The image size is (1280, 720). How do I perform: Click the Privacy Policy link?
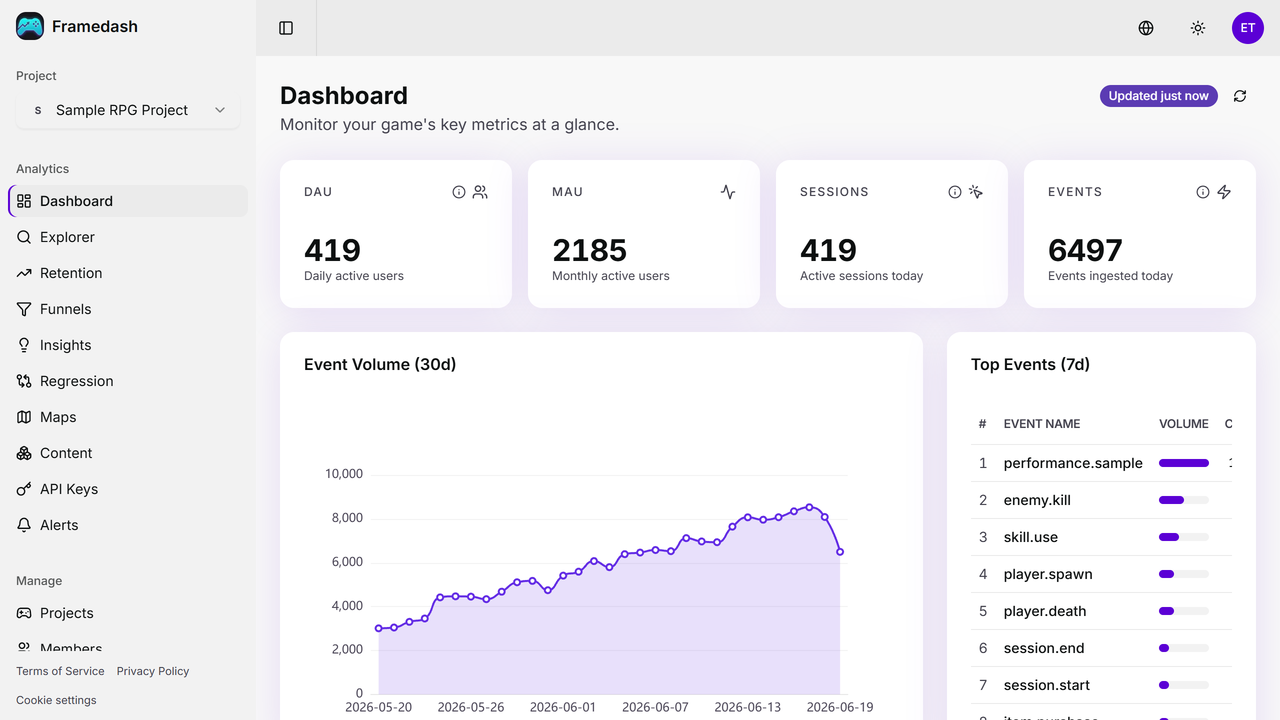[x=153, y=671]
